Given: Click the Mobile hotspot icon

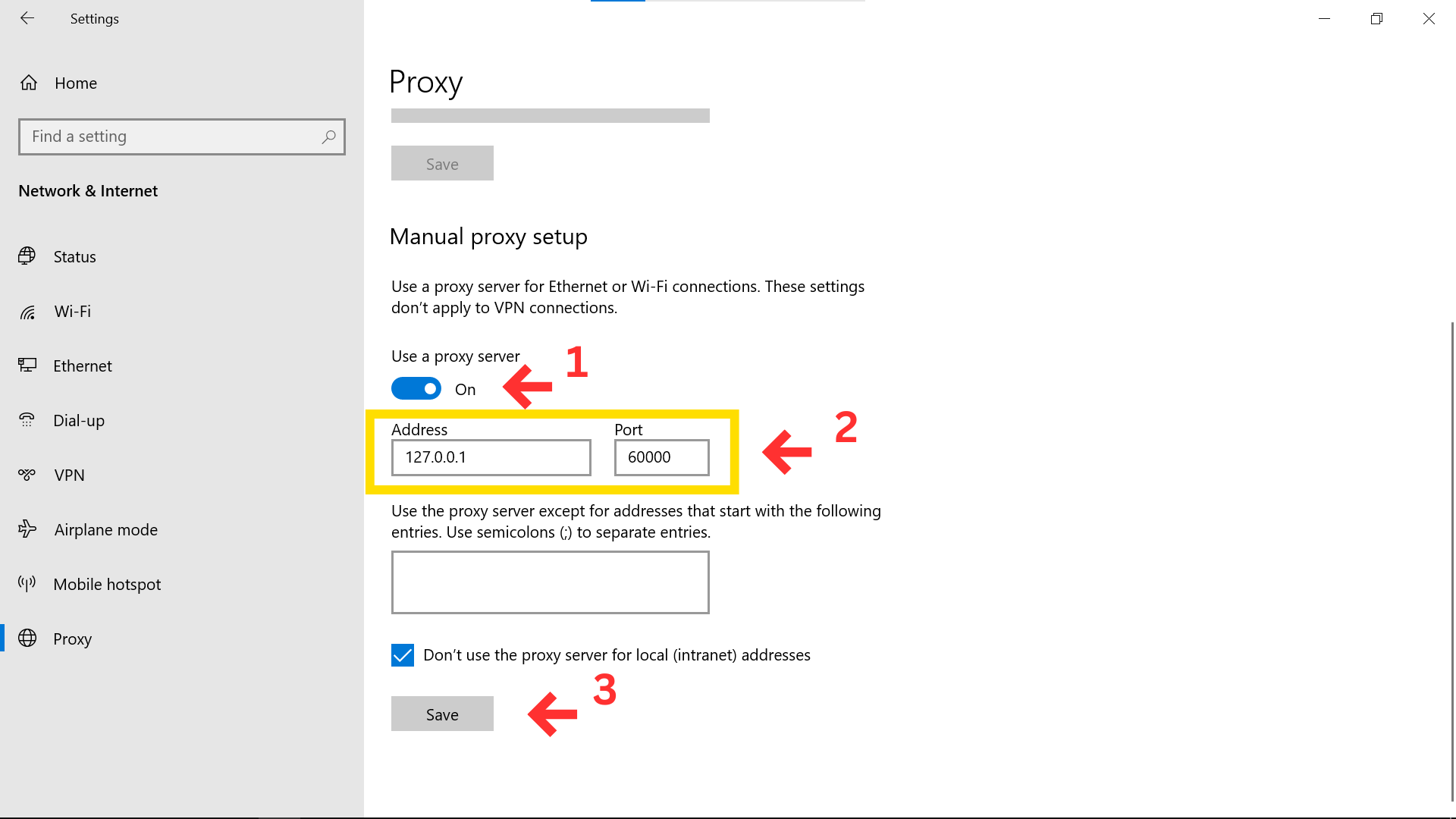Looking at the screenshot, I should [x=27, y=584].
